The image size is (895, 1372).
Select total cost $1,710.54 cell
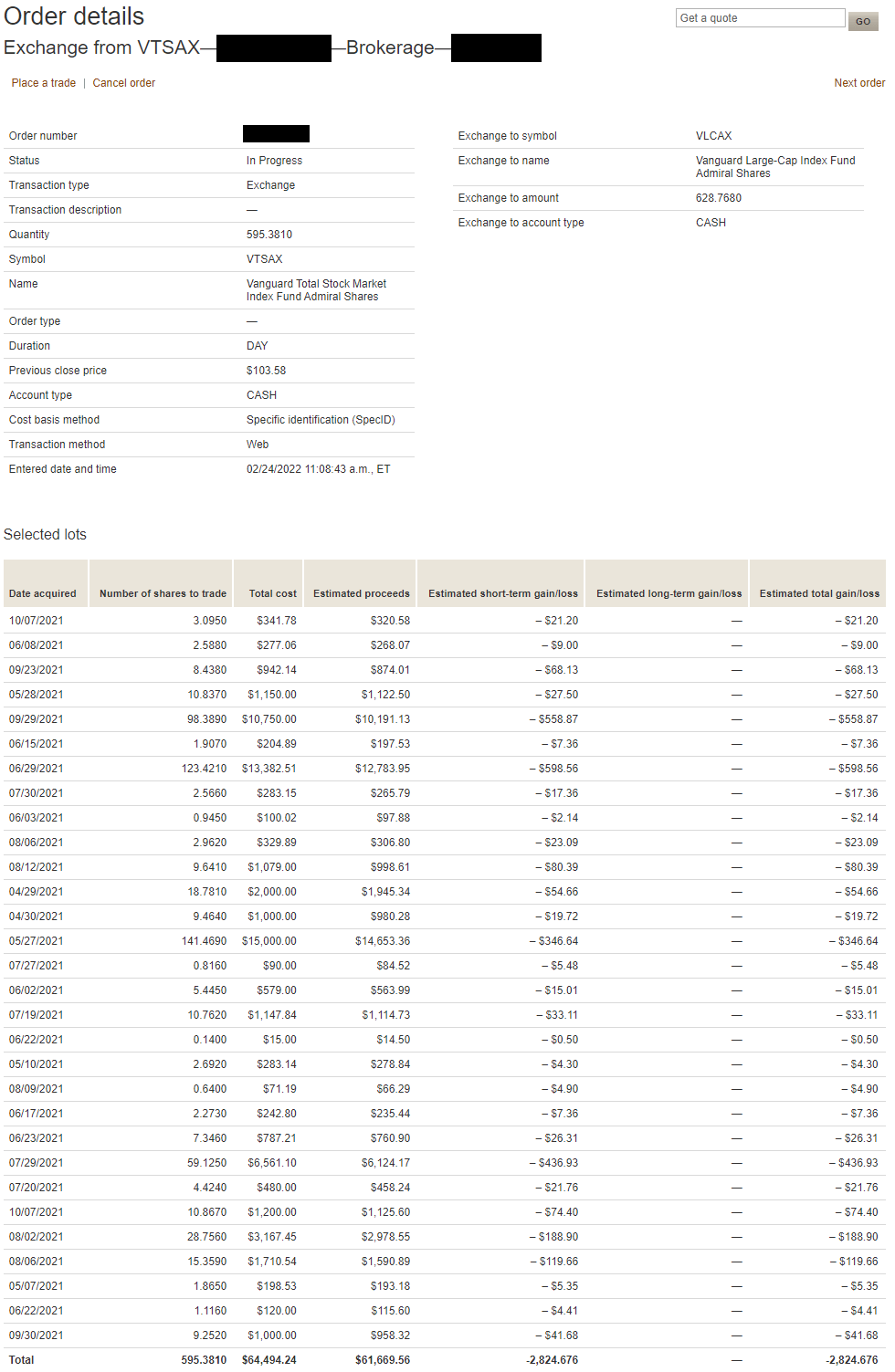click(x=272, y=1262)
